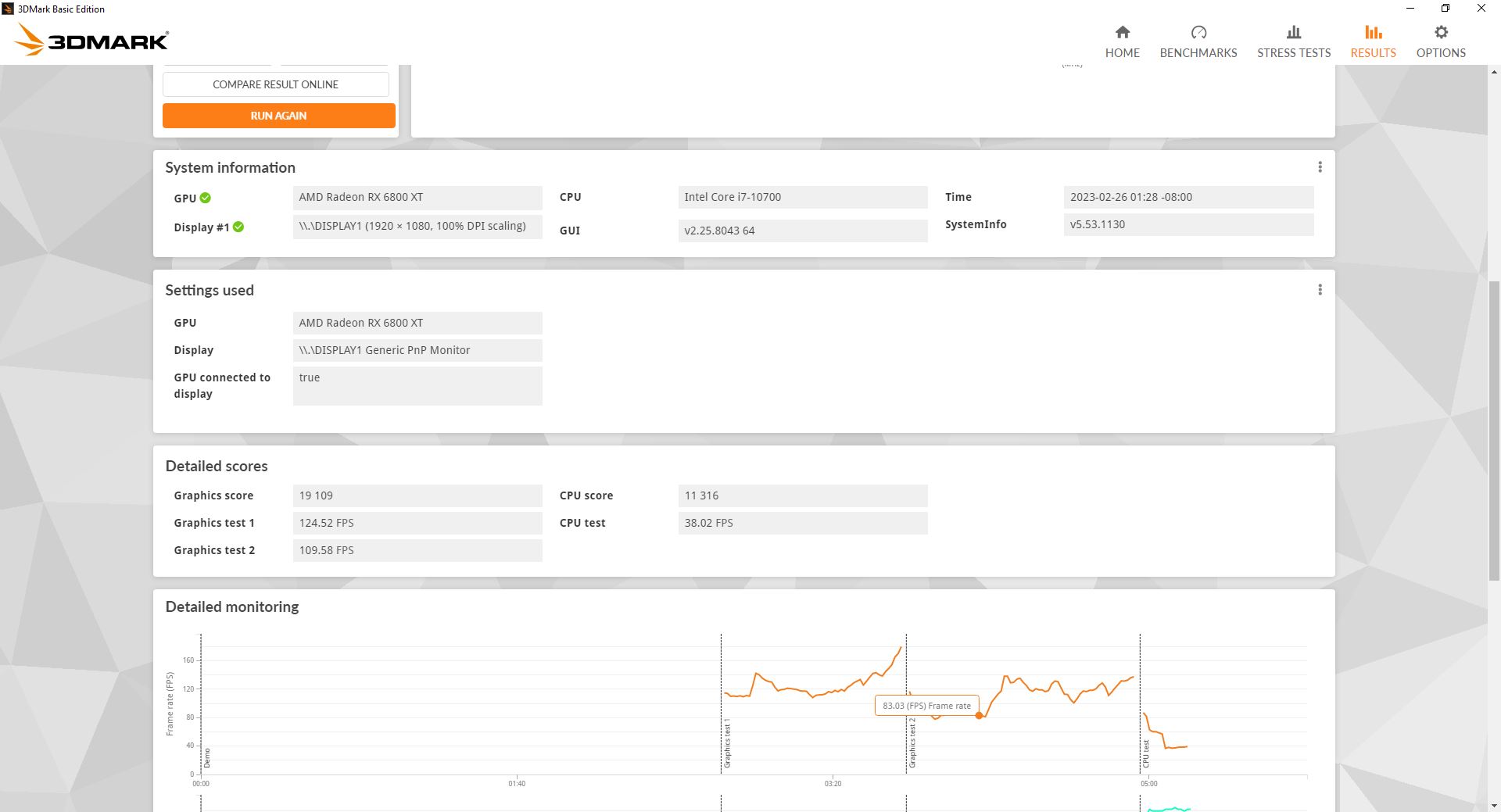Click the Graphics test 2 timeline marker
Viewport: 1501px width, 812px height.
point(912,742)
